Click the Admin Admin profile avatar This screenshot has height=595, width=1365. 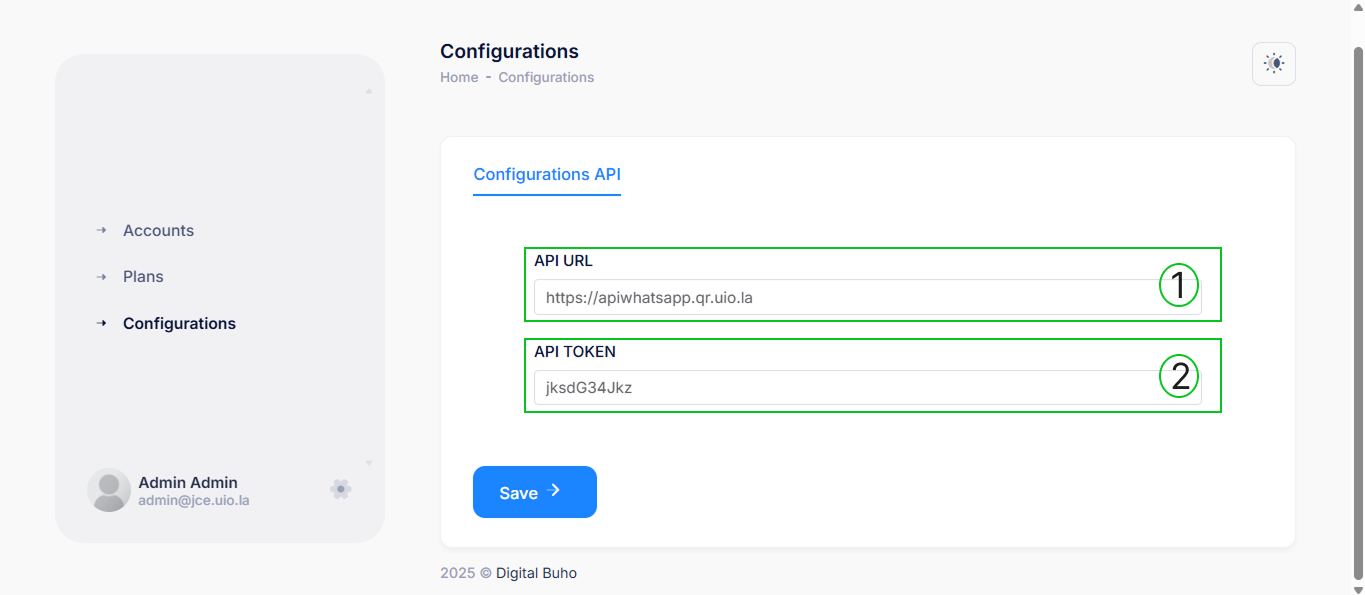point(109,490)
